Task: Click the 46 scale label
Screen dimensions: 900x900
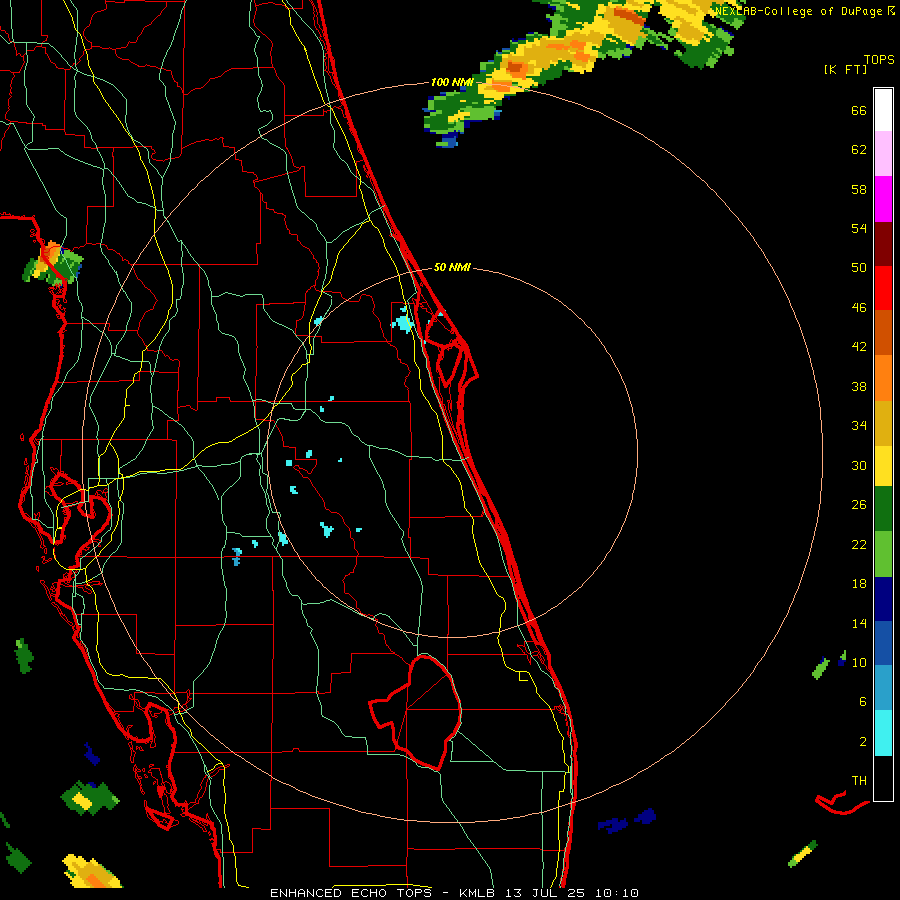Action: [x=859, y=307]
